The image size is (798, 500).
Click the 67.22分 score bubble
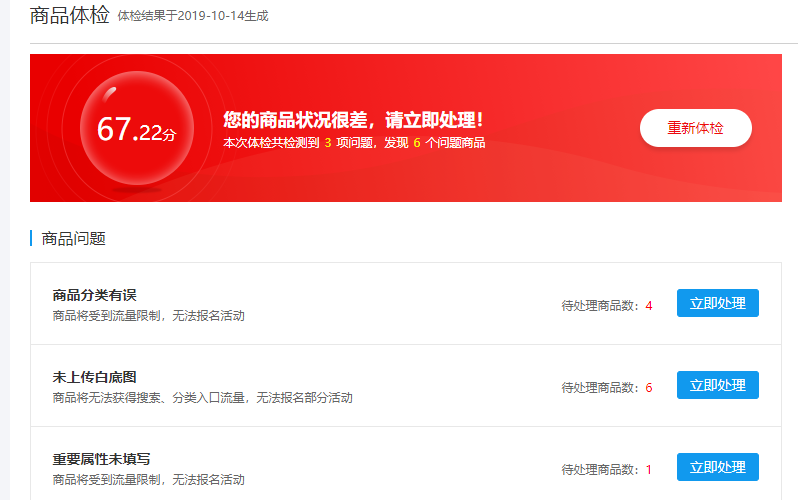pyautogui.click(x=136, y=128)
